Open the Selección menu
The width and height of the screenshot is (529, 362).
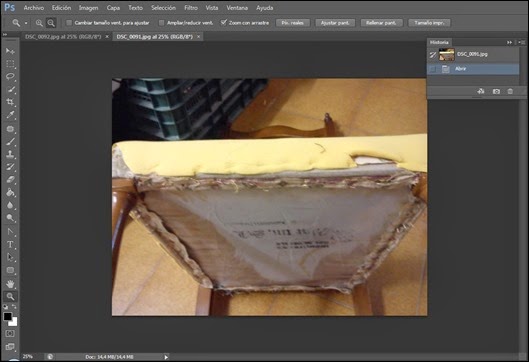(163, 8)
